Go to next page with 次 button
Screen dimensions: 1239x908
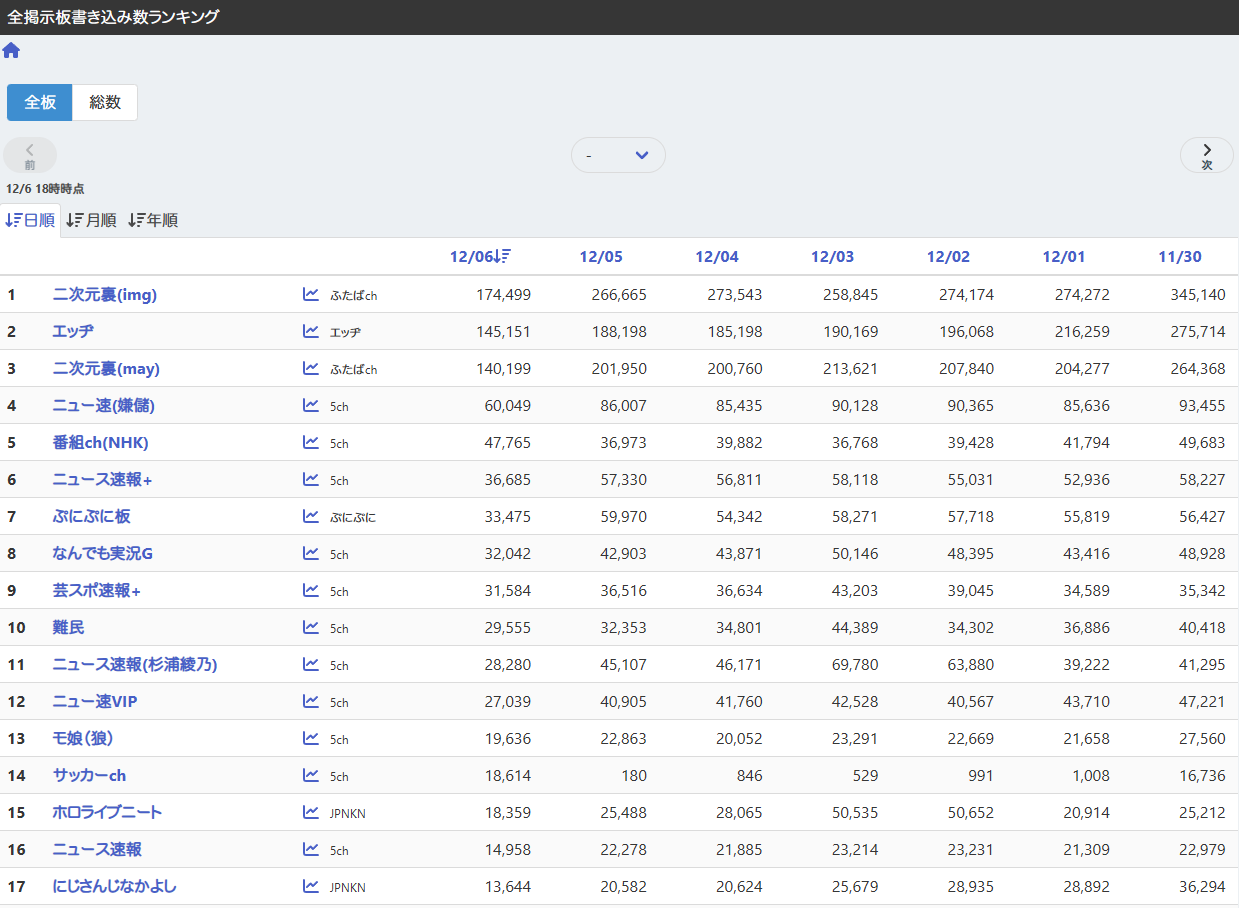pyautogui.click(x=1206, y=155)
